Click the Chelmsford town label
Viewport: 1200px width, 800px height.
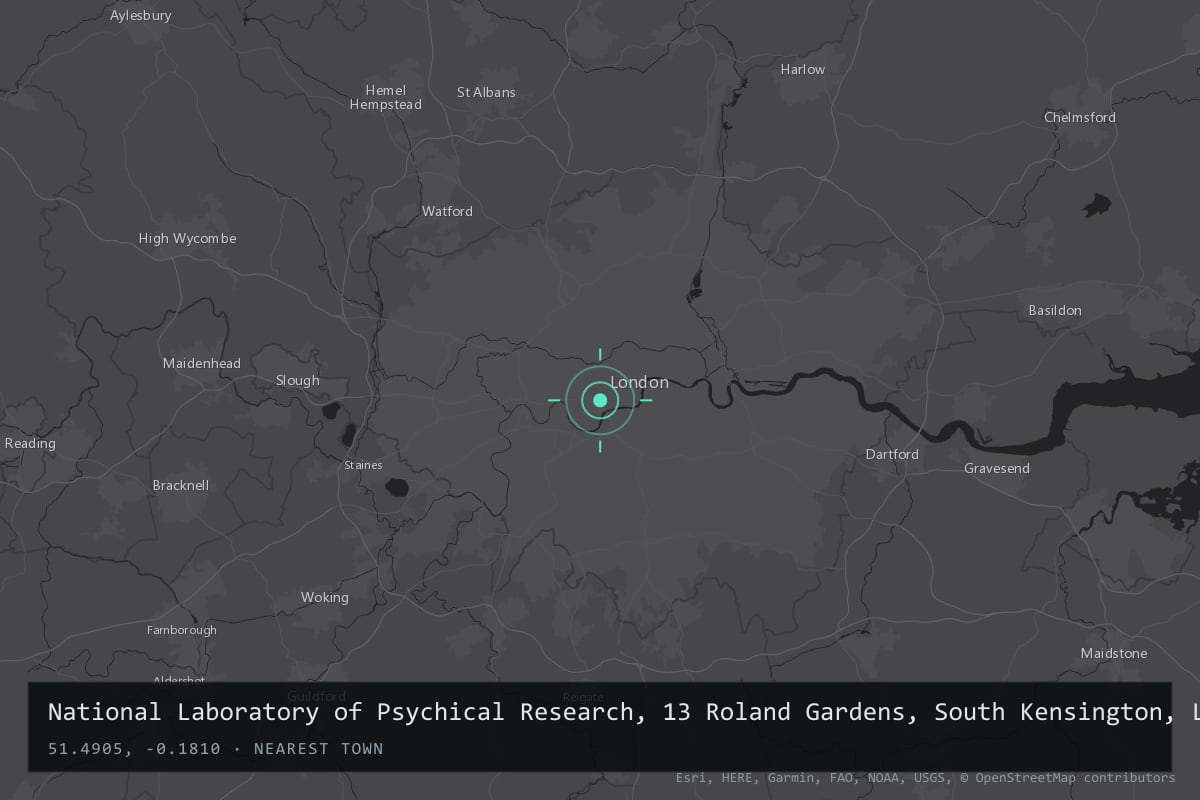coord(1080,117)
